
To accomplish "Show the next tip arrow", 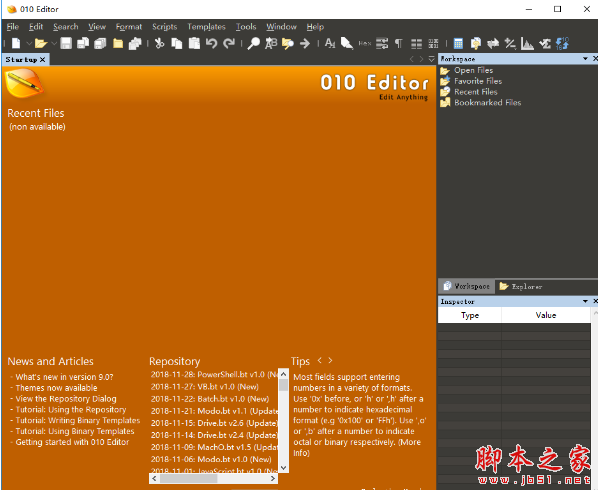I will coord(330,360).
